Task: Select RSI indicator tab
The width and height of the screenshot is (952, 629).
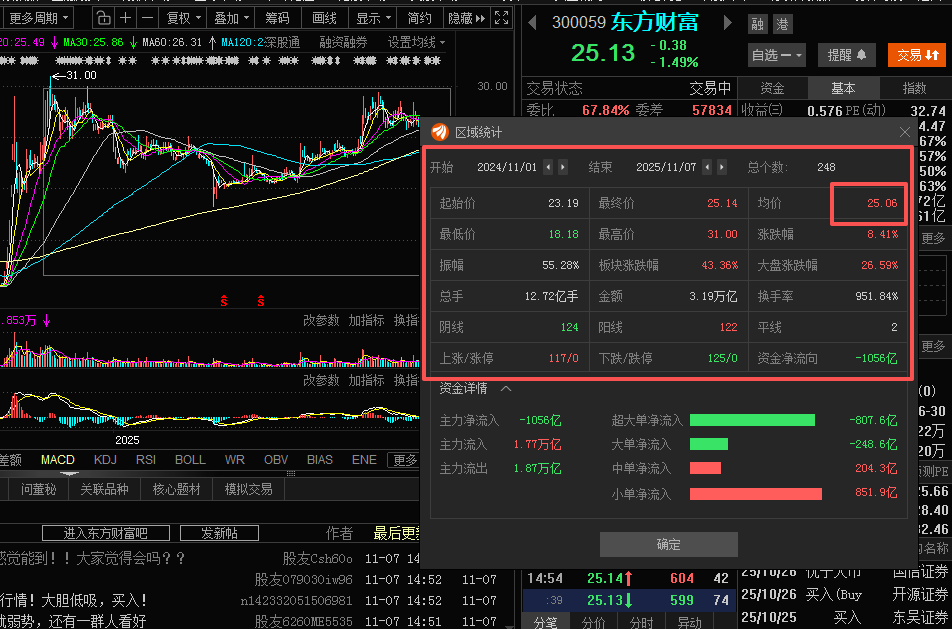Action: tap(146, 460)
